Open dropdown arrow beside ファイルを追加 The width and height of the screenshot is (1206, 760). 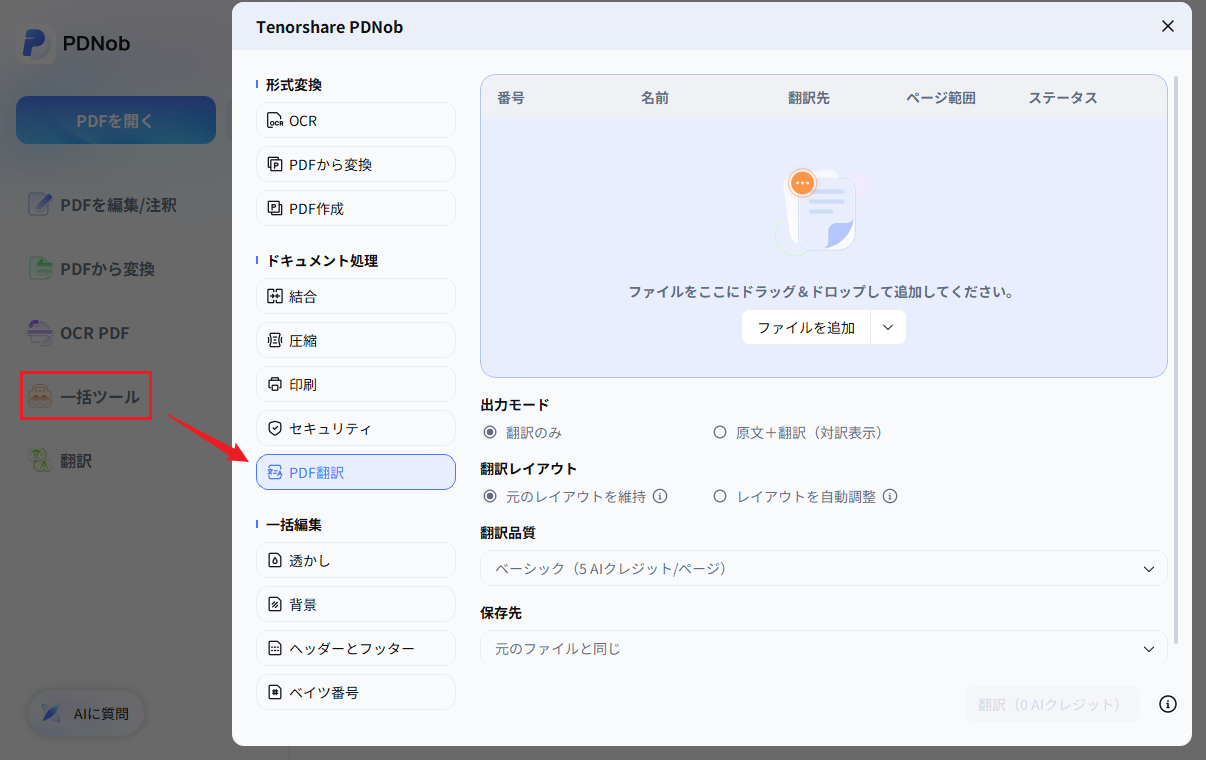[x=888, y=328]
